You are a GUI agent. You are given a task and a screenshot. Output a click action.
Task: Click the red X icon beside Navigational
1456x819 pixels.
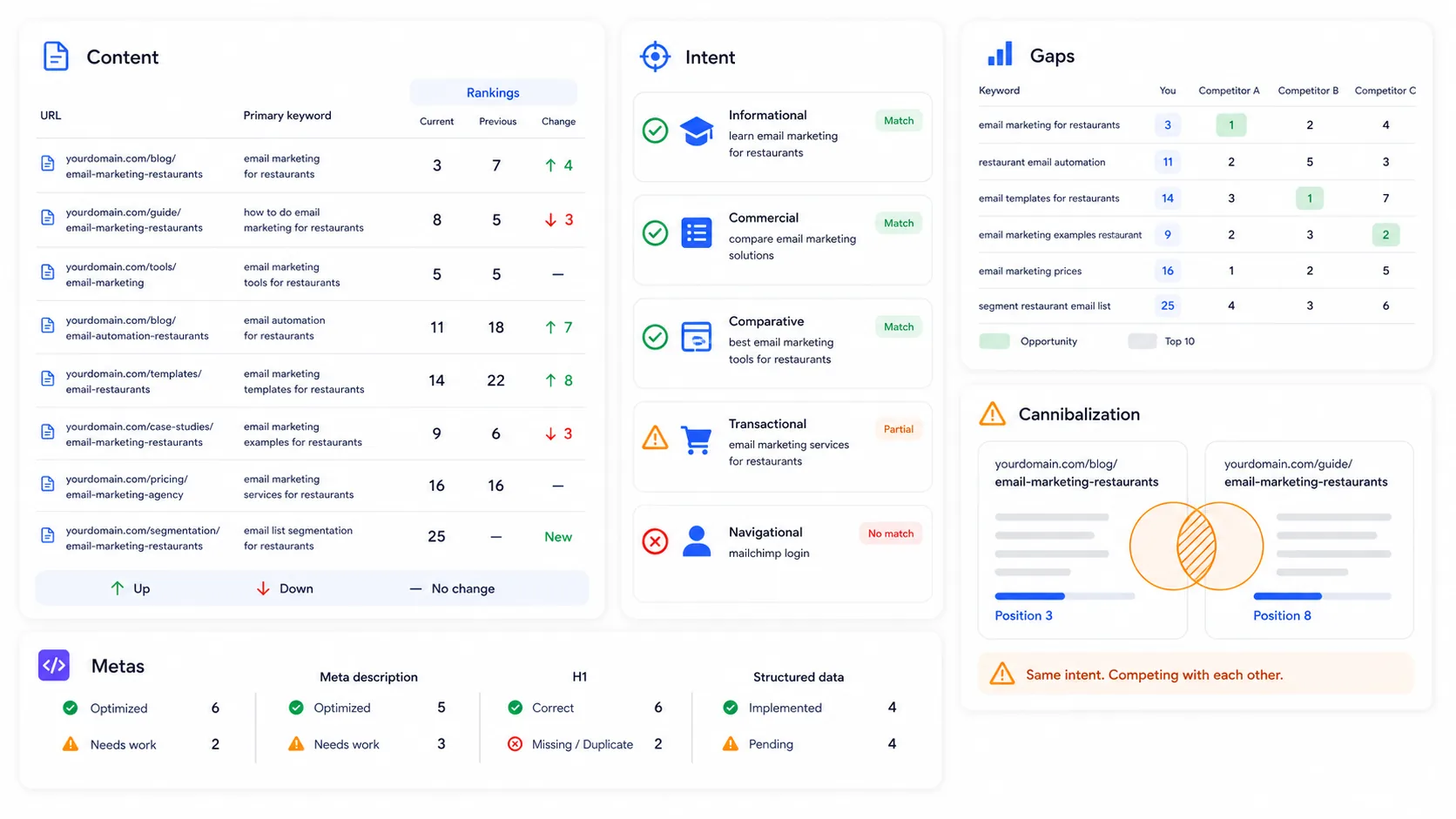point(655,541)
